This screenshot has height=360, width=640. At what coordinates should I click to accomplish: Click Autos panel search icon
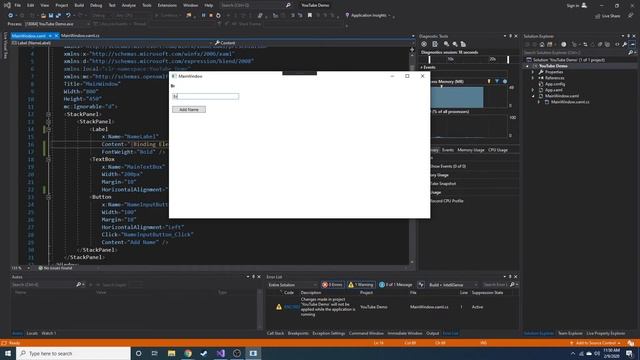pyautogui.click(x=78, y=284)
